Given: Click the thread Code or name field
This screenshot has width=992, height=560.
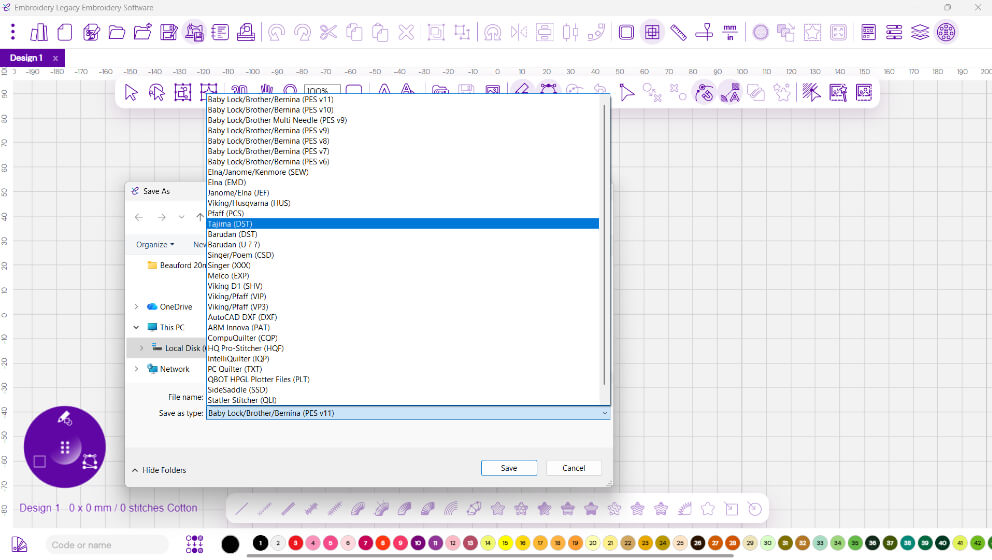Looking at the screenshot, I should pos(106,544).
